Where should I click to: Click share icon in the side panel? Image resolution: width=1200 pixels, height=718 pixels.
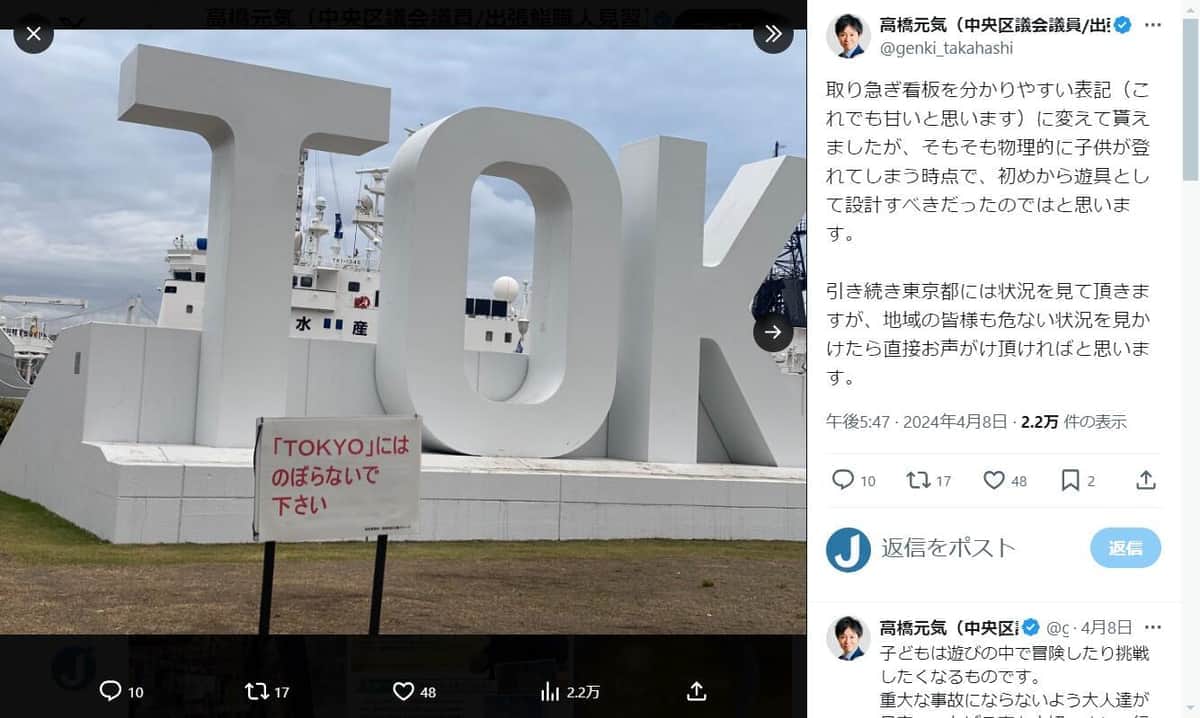(x=1146, y=480)
